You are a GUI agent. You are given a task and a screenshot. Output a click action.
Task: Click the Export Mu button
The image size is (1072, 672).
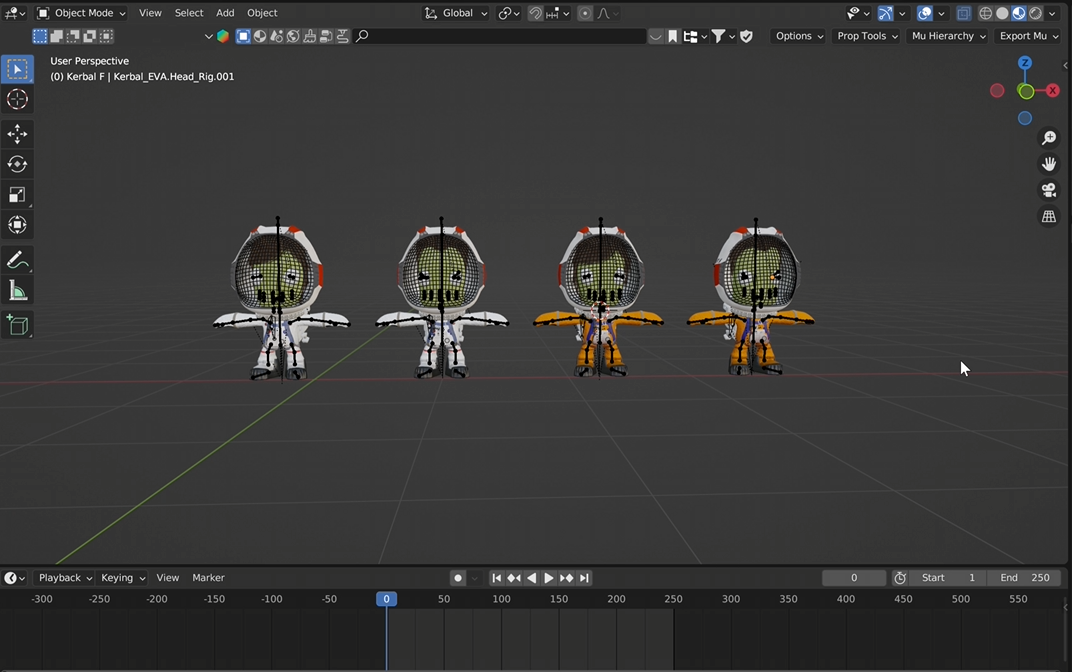pos(1028,36)
